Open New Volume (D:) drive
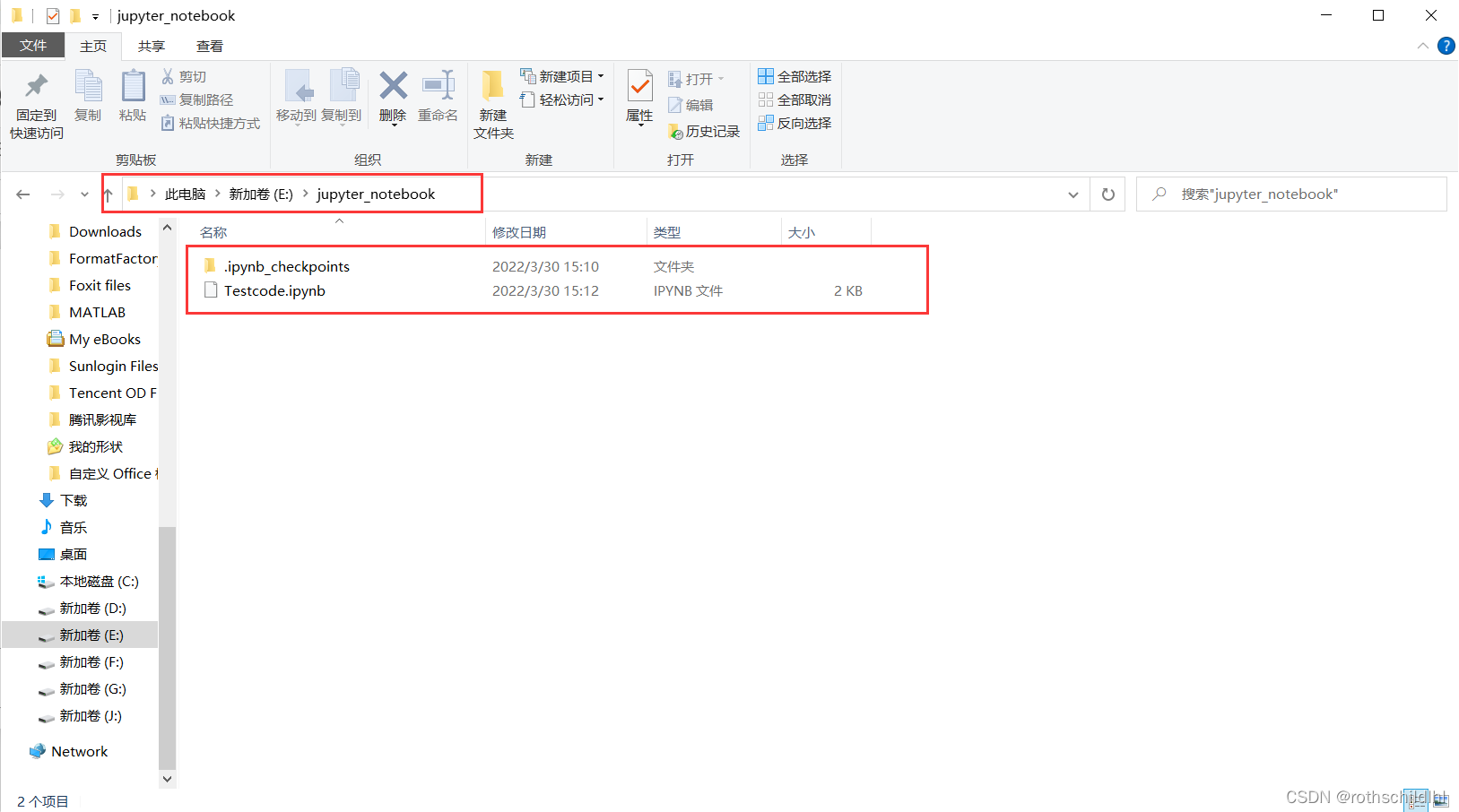This screenshot has height=812, width=1459. 92,609
